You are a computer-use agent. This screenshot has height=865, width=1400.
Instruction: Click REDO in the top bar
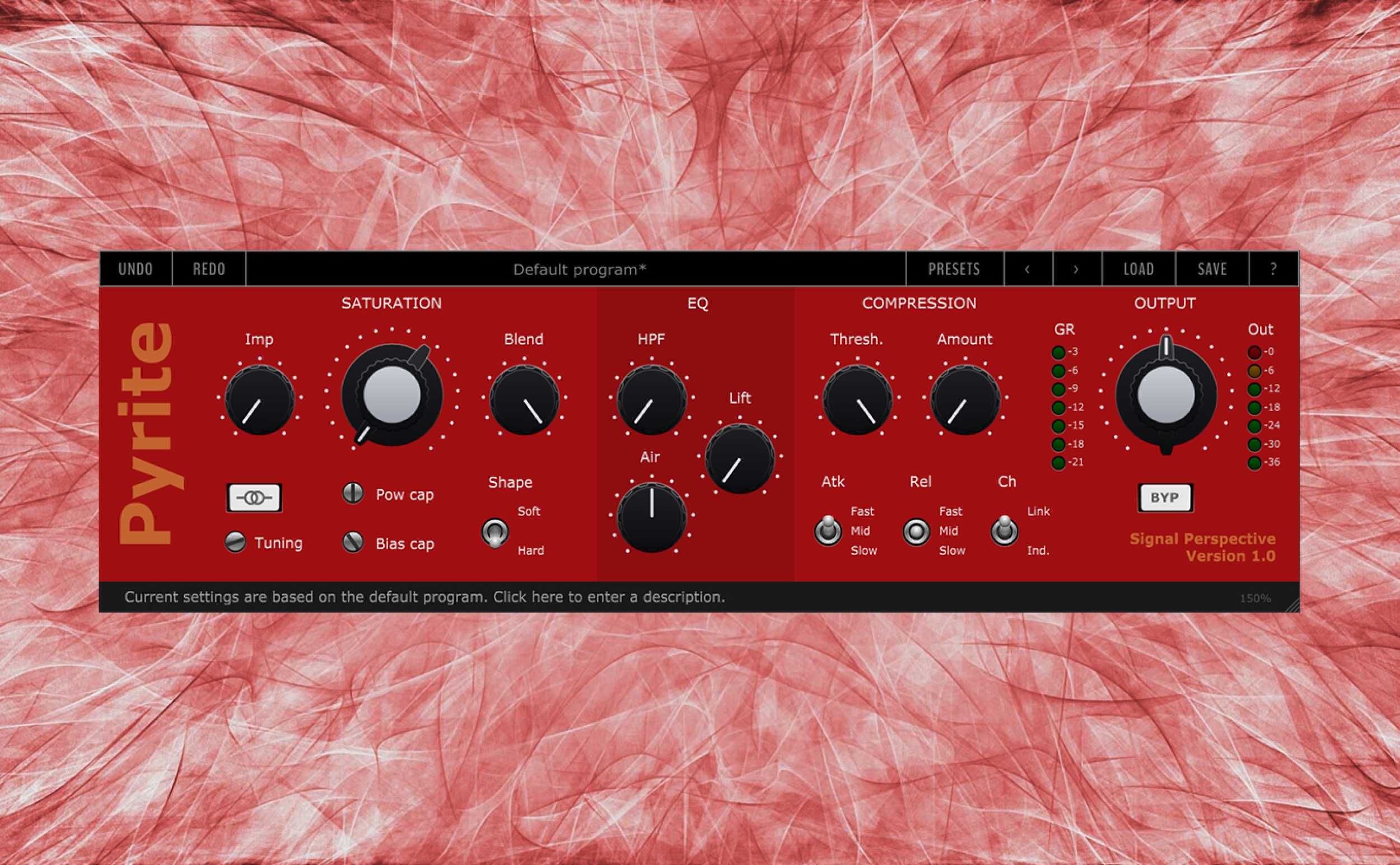click(209, 269)
